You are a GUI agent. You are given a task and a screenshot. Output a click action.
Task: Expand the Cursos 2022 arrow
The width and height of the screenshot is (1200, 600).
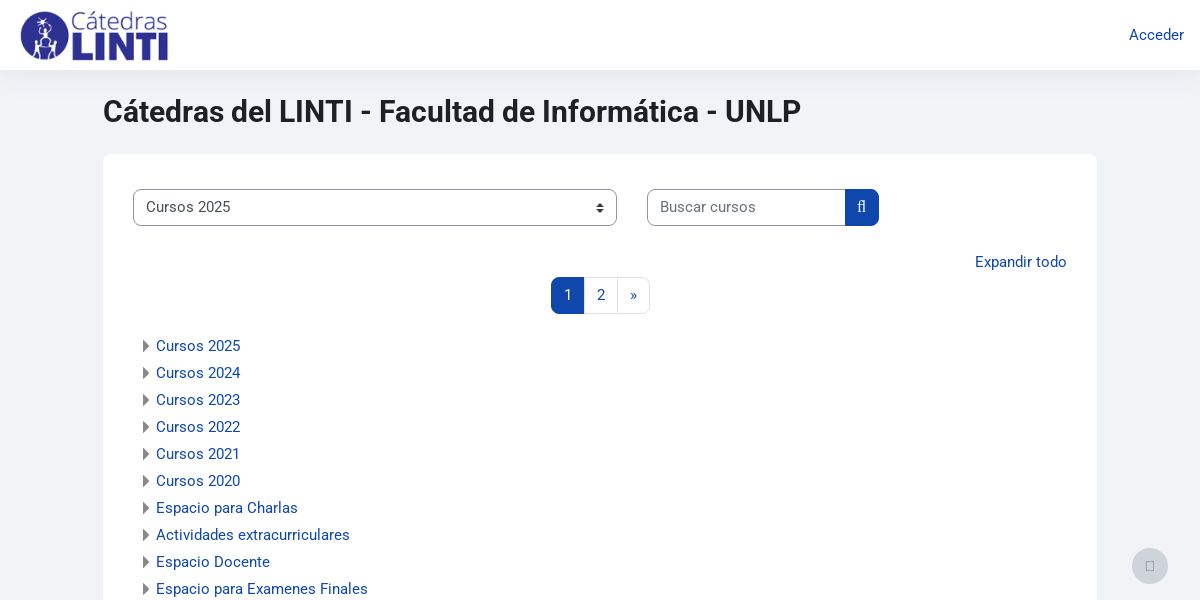click(x=146, y=427)
